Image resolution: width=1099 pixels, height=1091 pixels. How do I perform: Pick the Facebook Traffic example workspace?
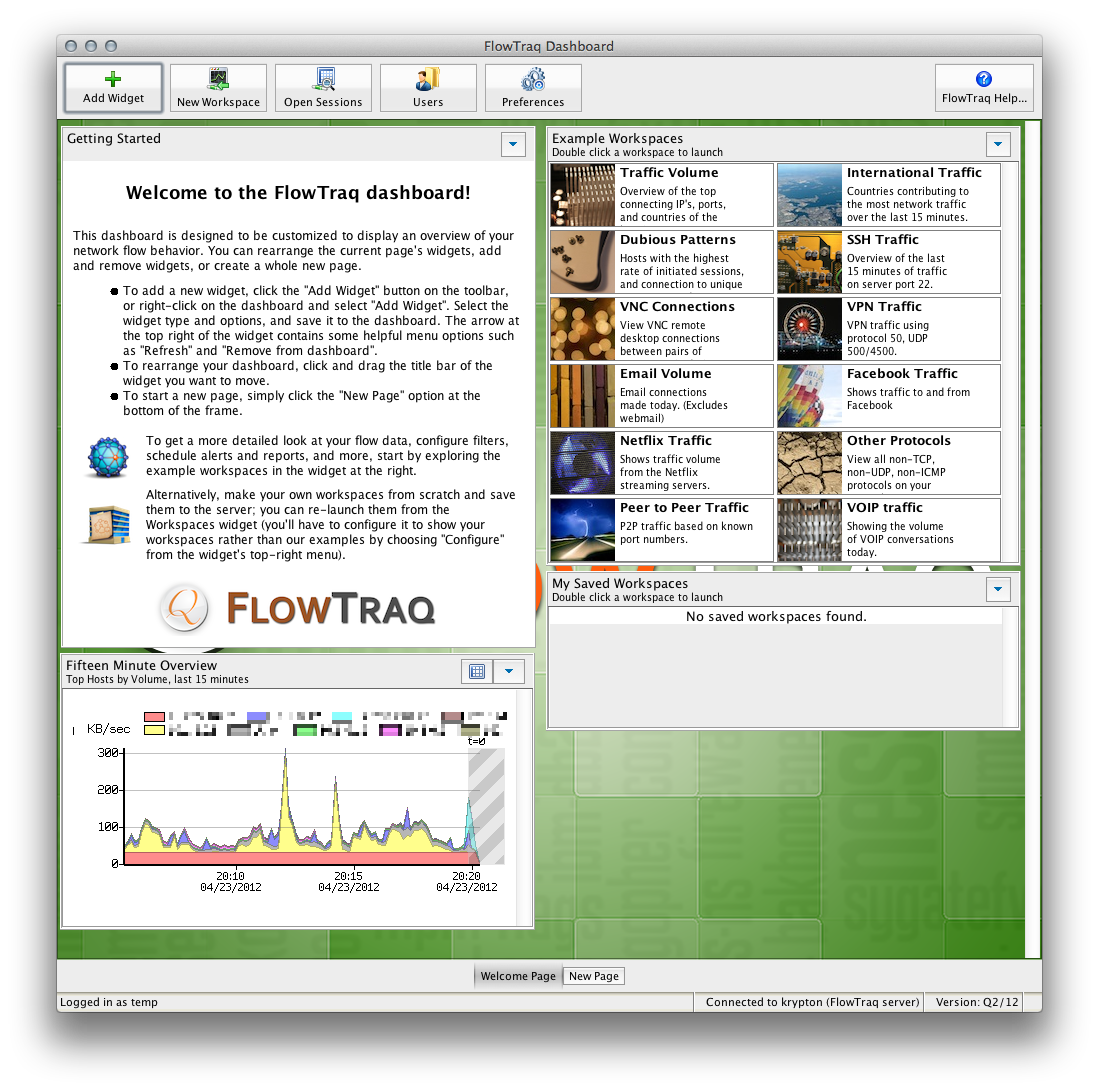pyautogui.click(x=889, y=396)
